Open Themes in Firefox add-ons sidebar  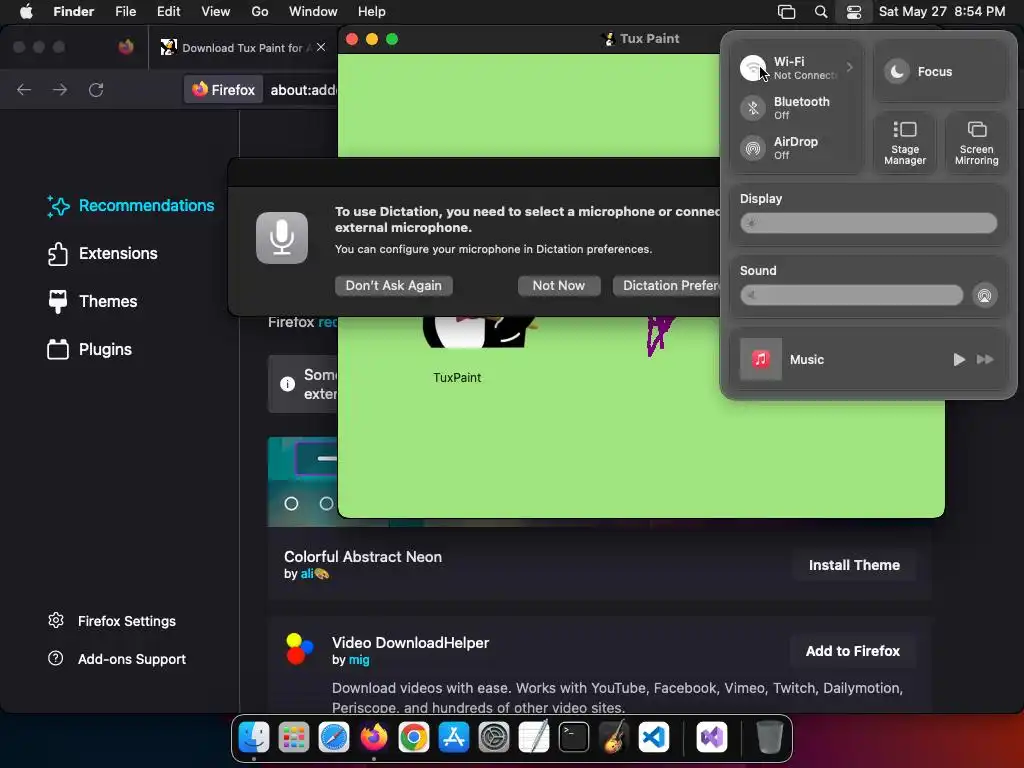click(92, 301)
